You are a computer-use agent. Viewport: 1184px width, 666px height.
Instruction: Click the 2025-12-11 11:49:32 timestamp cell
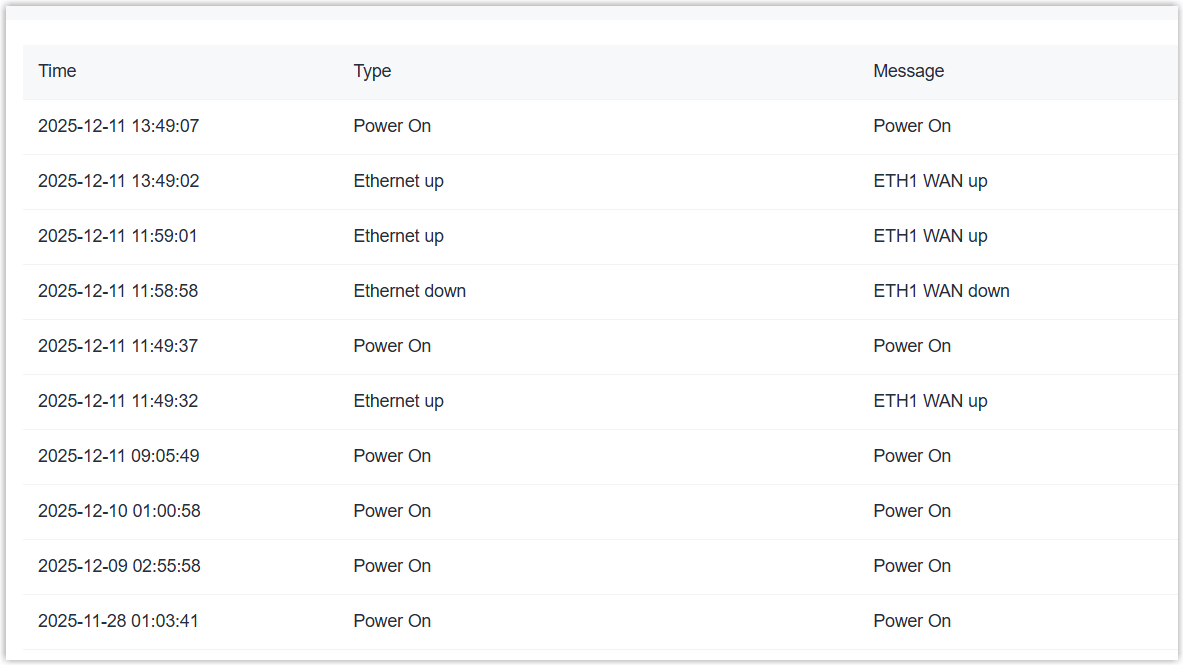(118, 401)
